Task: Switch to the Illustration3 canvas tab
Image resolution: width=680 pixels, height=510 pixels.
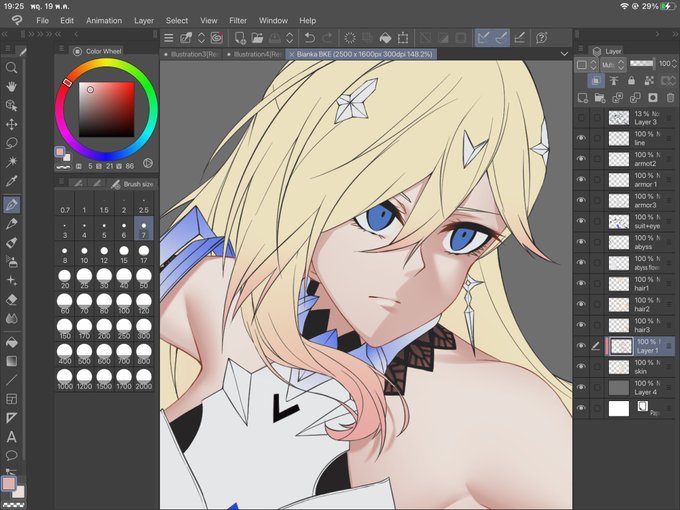Action: coord(191,54)
